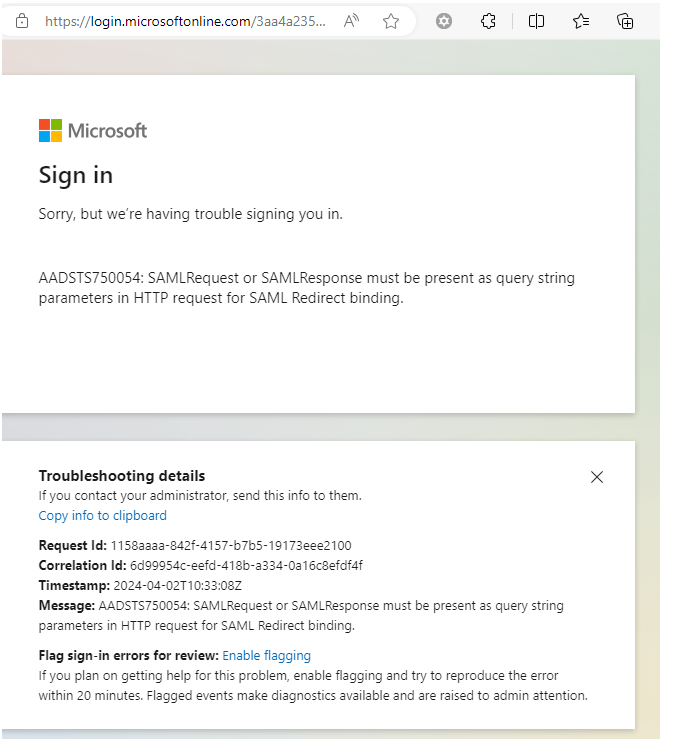Click the Enable flagging link
676x749 pixels.
pyautogui.click(x=266, y=656)
